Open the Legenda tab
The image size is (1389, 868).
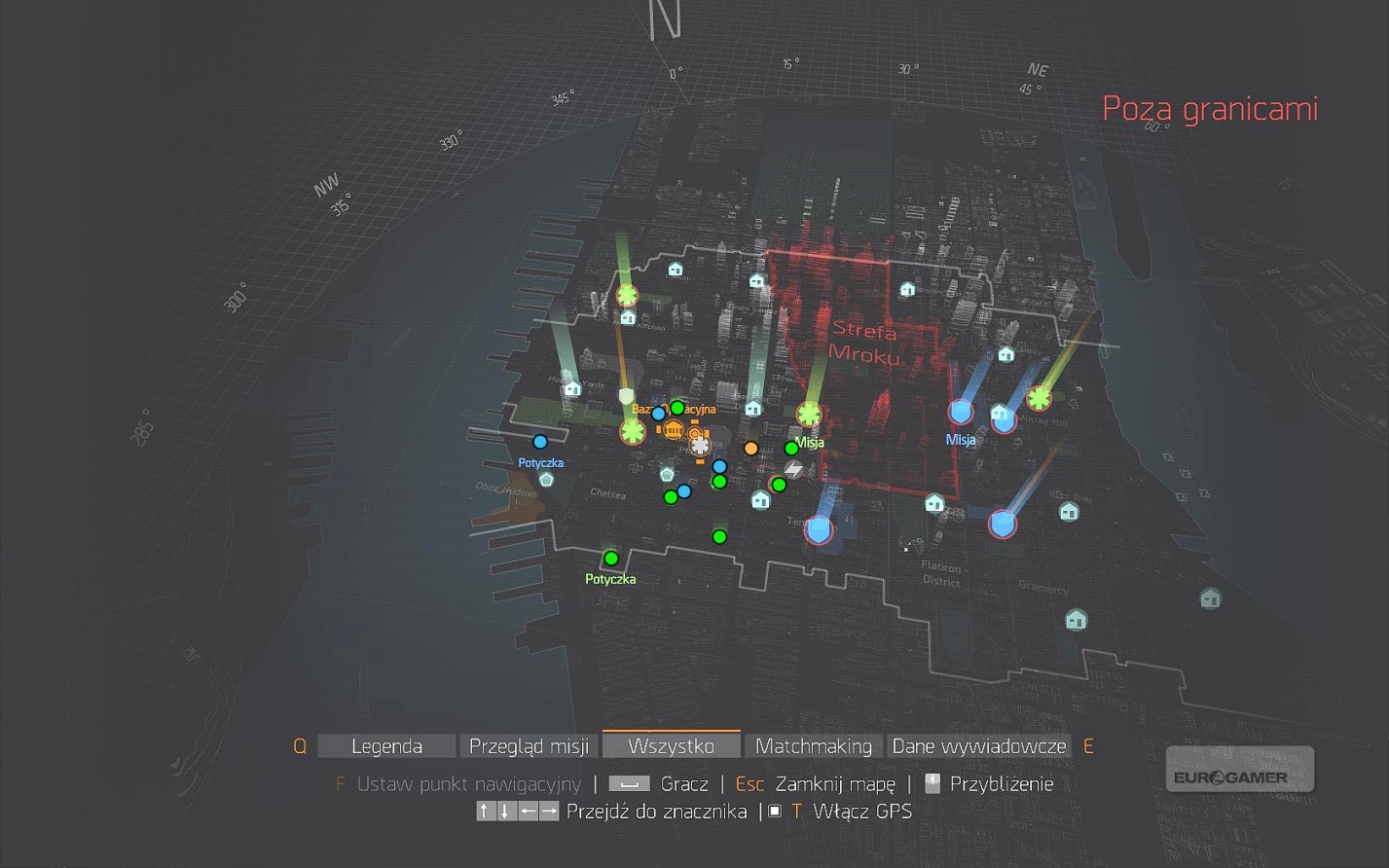click(x=386, y=746)
